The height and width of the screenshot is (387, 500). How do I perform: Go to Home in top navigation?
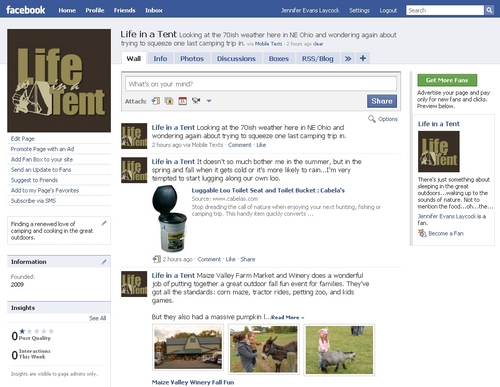[67, 10]
